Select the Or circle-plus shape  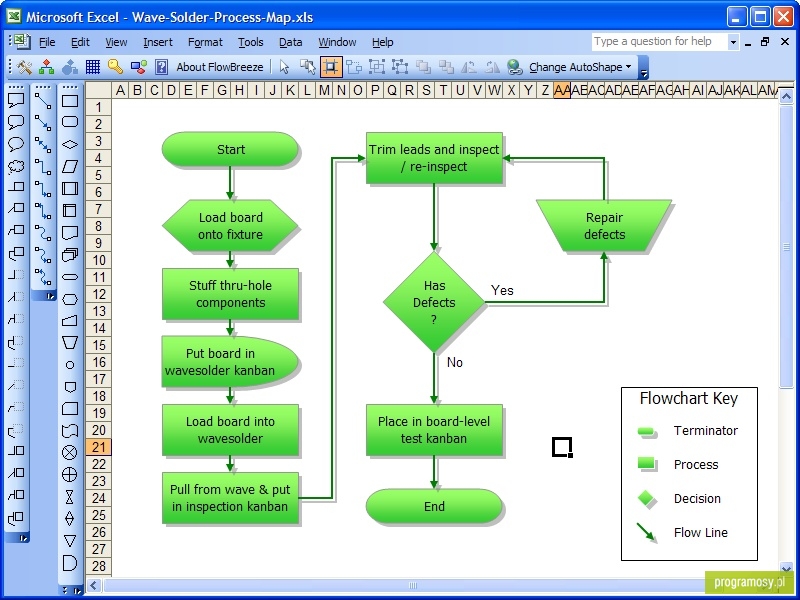coord(70,474)
